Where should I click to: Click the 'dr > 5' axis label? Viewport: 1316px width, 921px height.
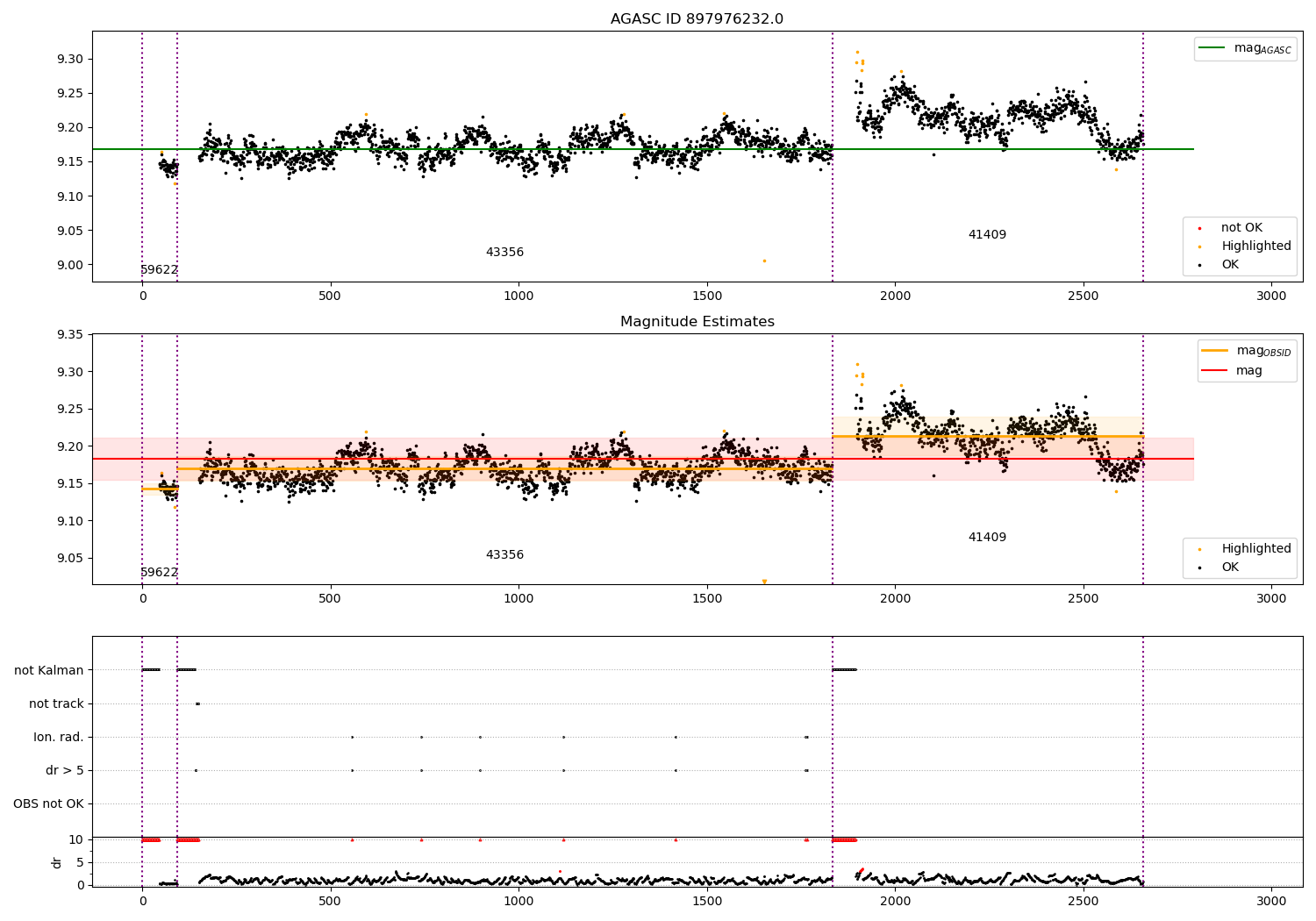(x=65, y=771)
